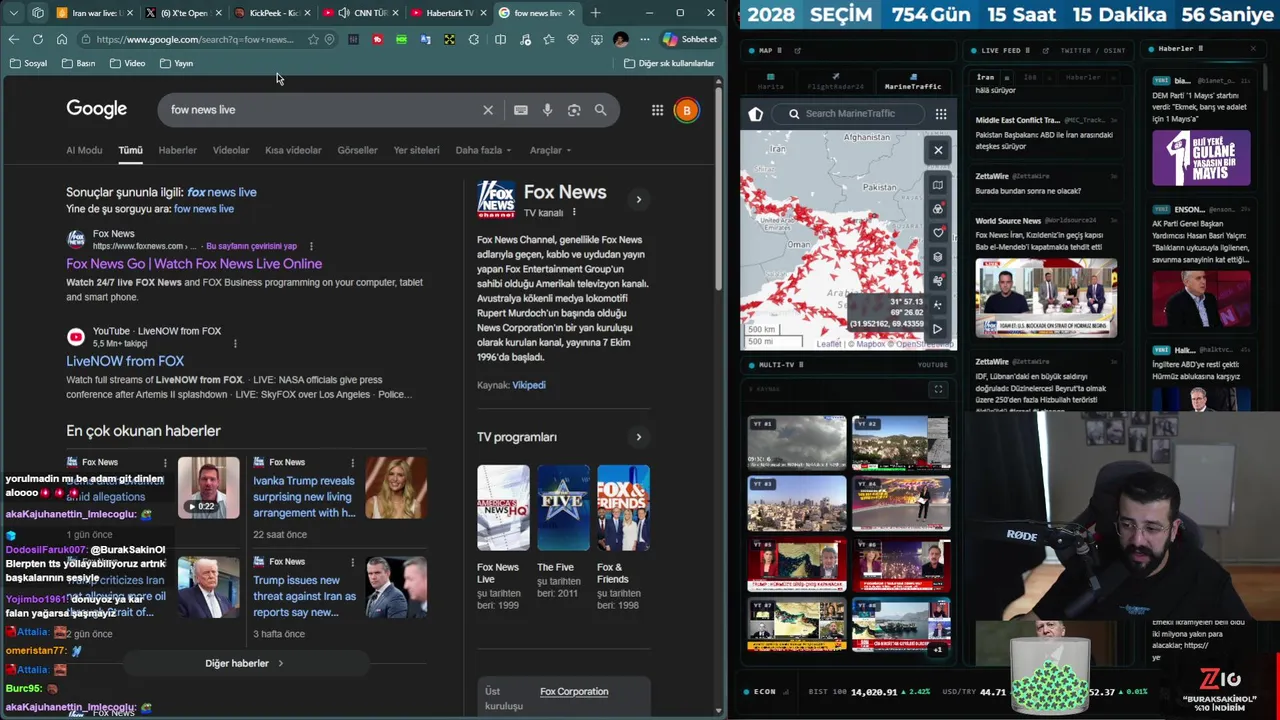Mute the CNN TÜR tab via speaker icon
Screen dimensions: 1280x720
(x=344, y=13)
